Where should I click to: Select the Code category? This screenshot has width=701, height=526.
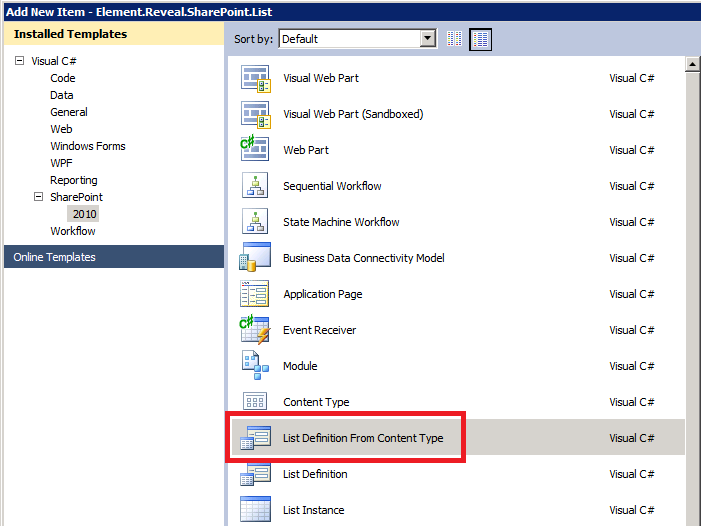[x=63, y=78]
